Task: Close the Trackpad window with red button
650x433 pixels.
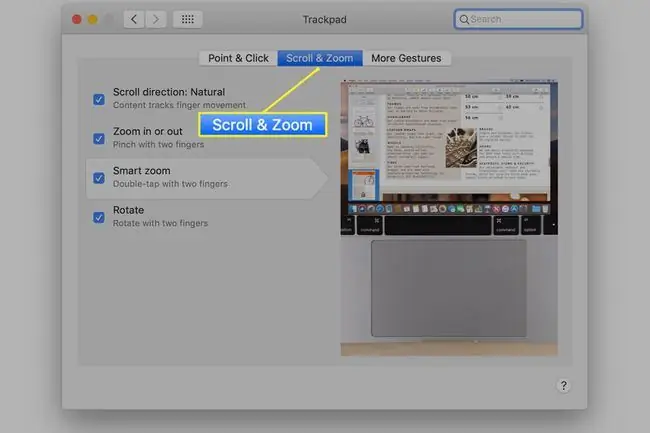Action: [77, 19]
